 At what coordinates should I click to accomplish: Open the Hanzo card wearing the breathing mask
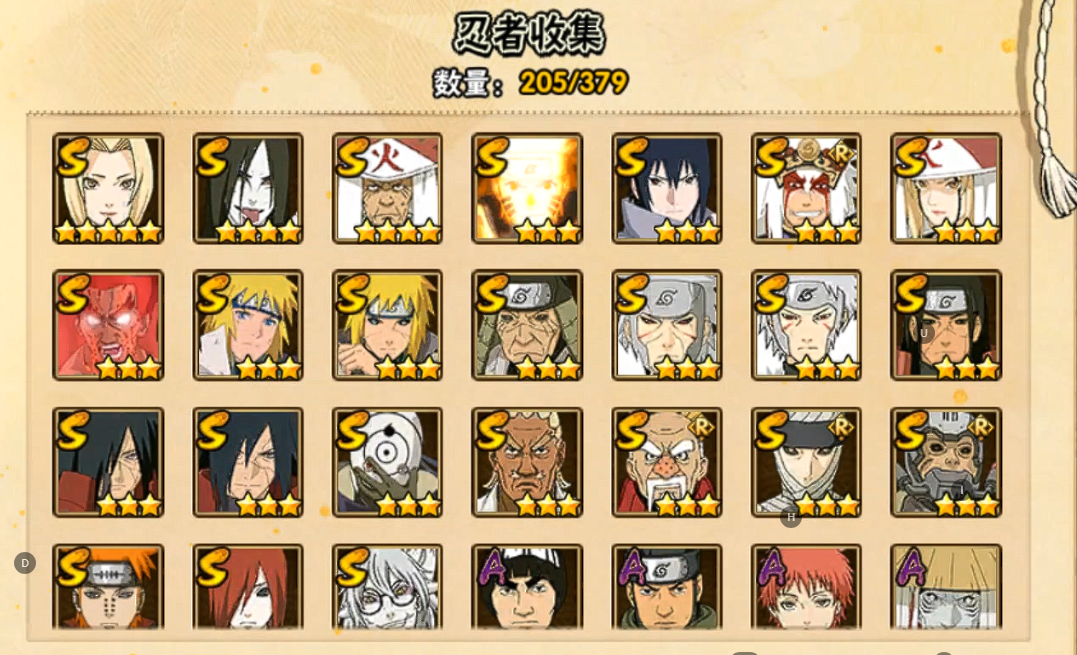[946, 462]
